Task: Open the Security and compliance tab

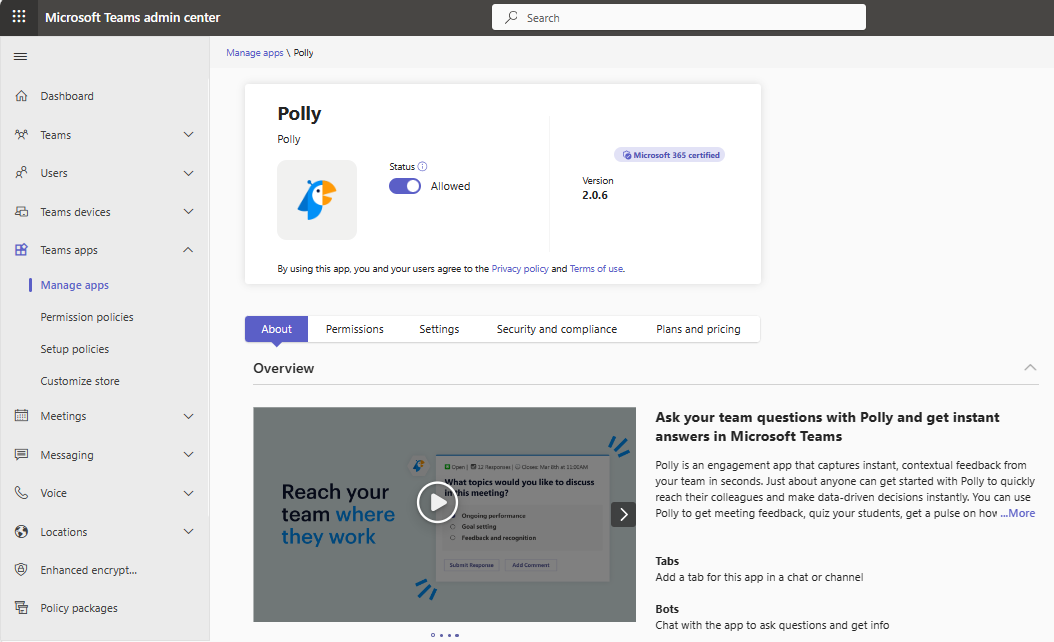Action: (x=557, y=328)
